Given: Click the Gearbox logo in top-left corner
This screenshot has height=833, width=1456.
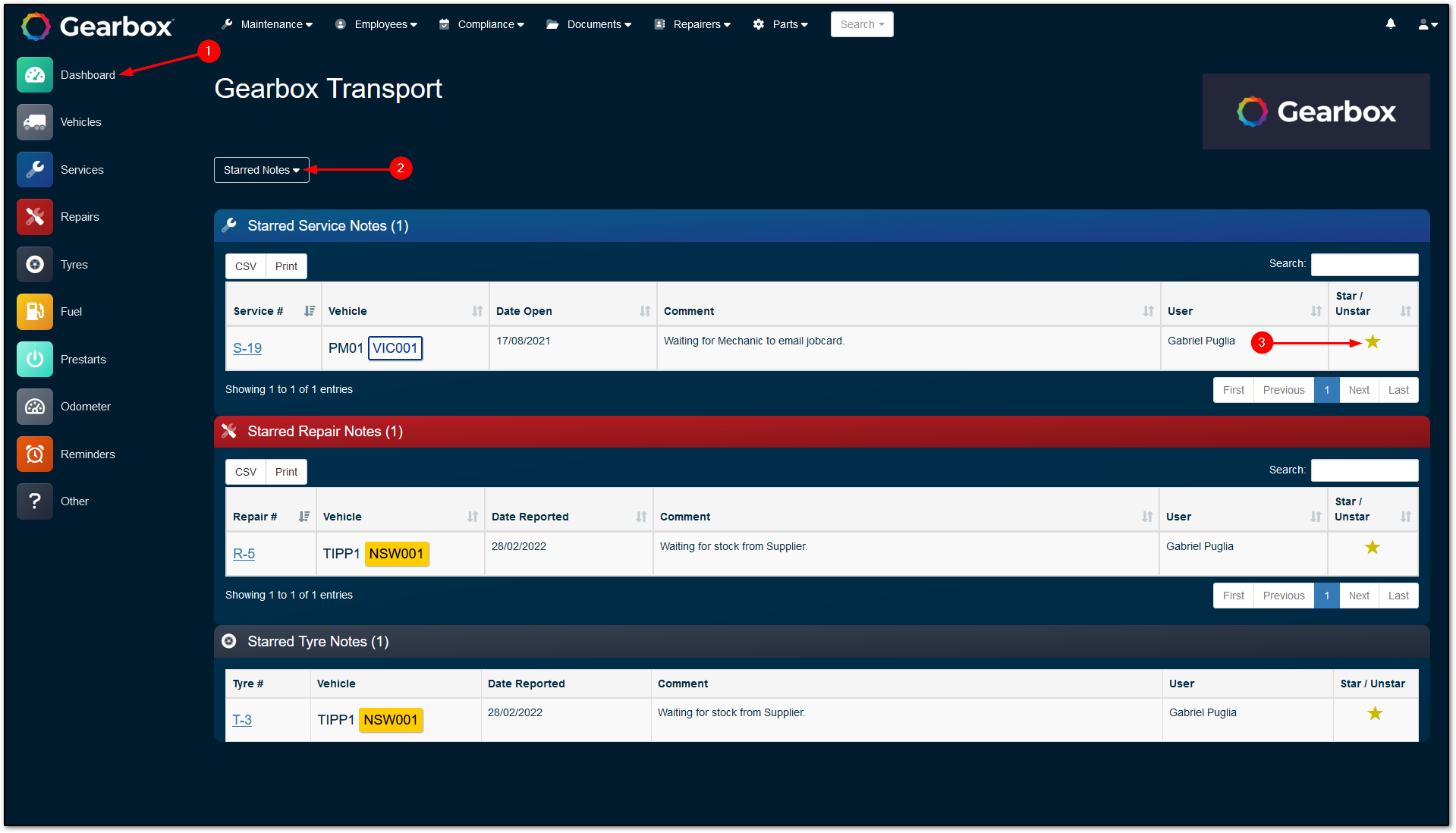Looking at the screenshot, I should point(97,27).
